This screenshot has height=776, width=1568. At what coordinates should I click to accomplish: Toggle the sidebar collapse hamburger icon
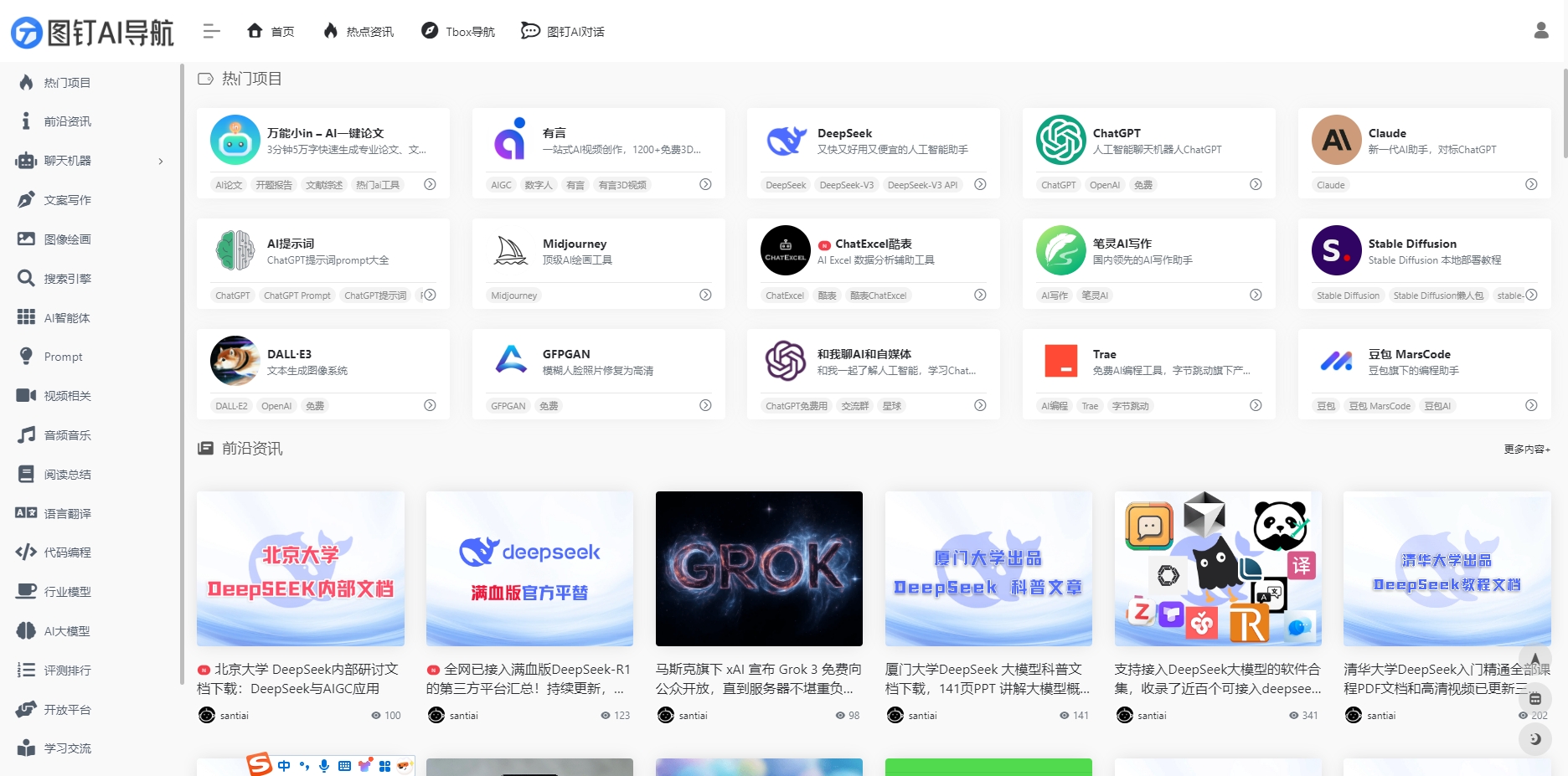(211, 32)
